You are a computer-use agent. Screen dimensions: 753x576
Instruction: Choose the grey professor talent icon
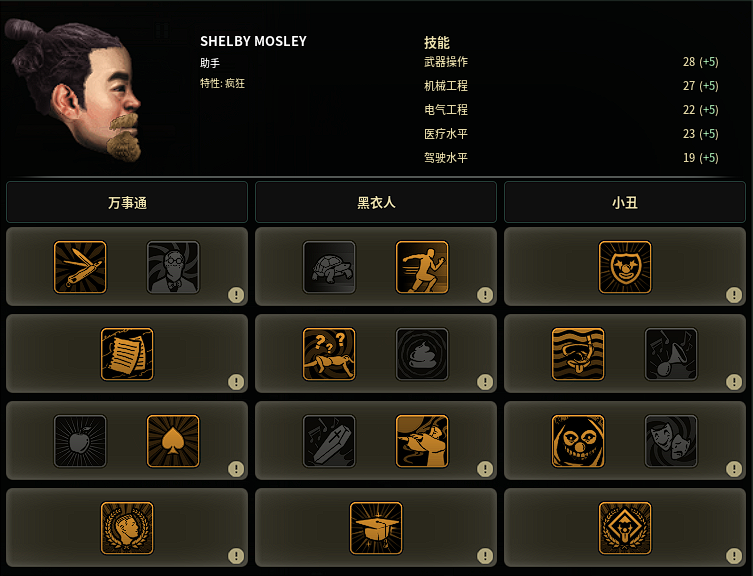173,267
